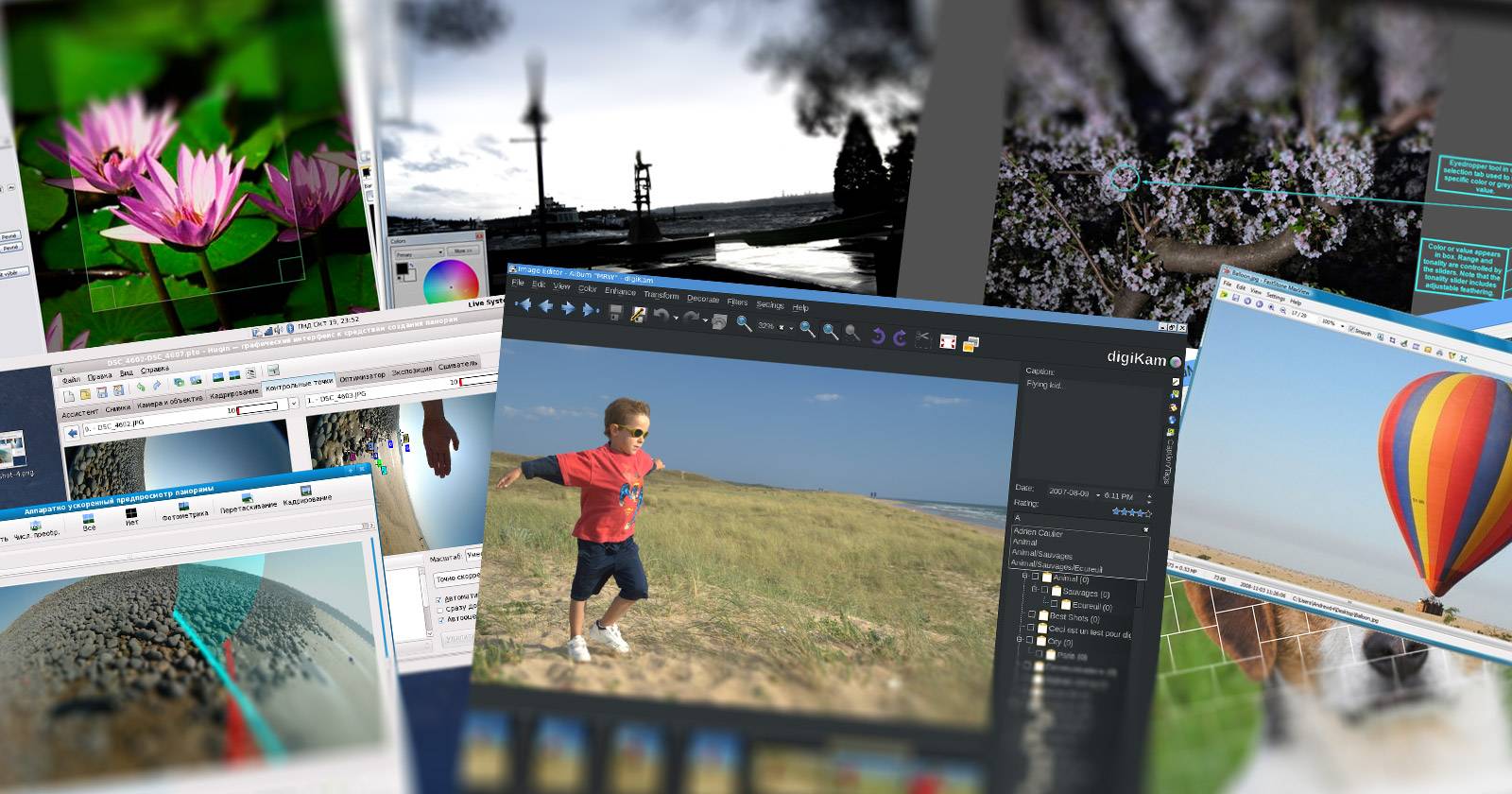Open the Transform menu in digiKam
1512x794 pixels.
(661, 295)
